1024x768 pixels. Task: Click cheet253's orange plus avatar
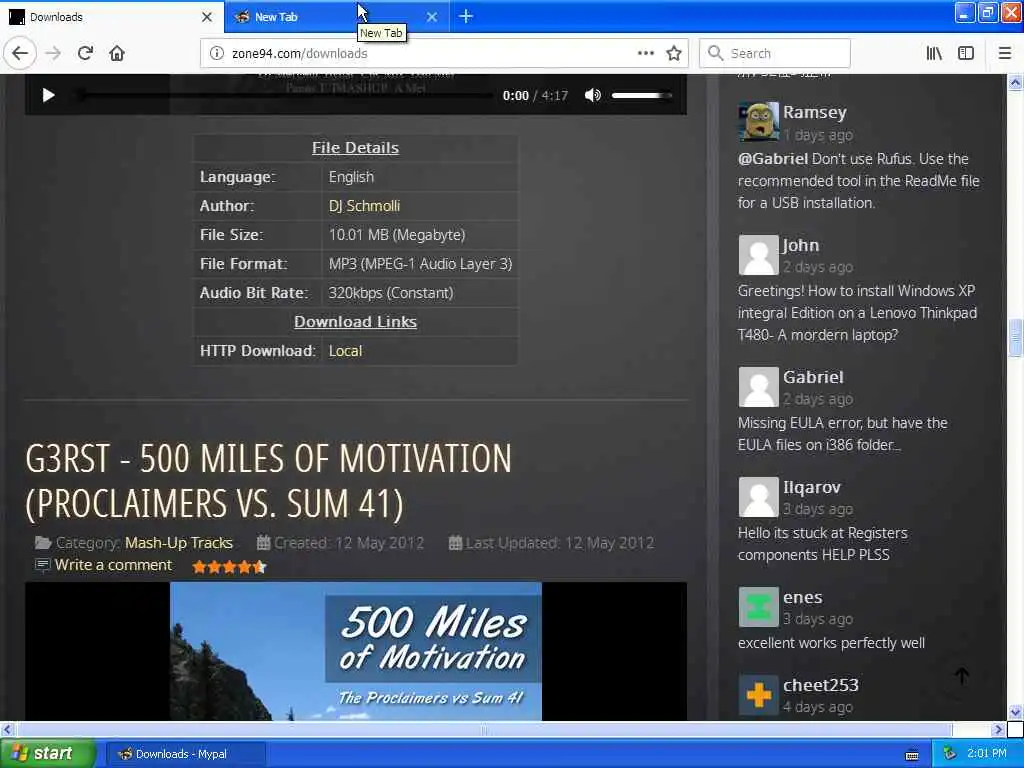[x=758, y=695]
